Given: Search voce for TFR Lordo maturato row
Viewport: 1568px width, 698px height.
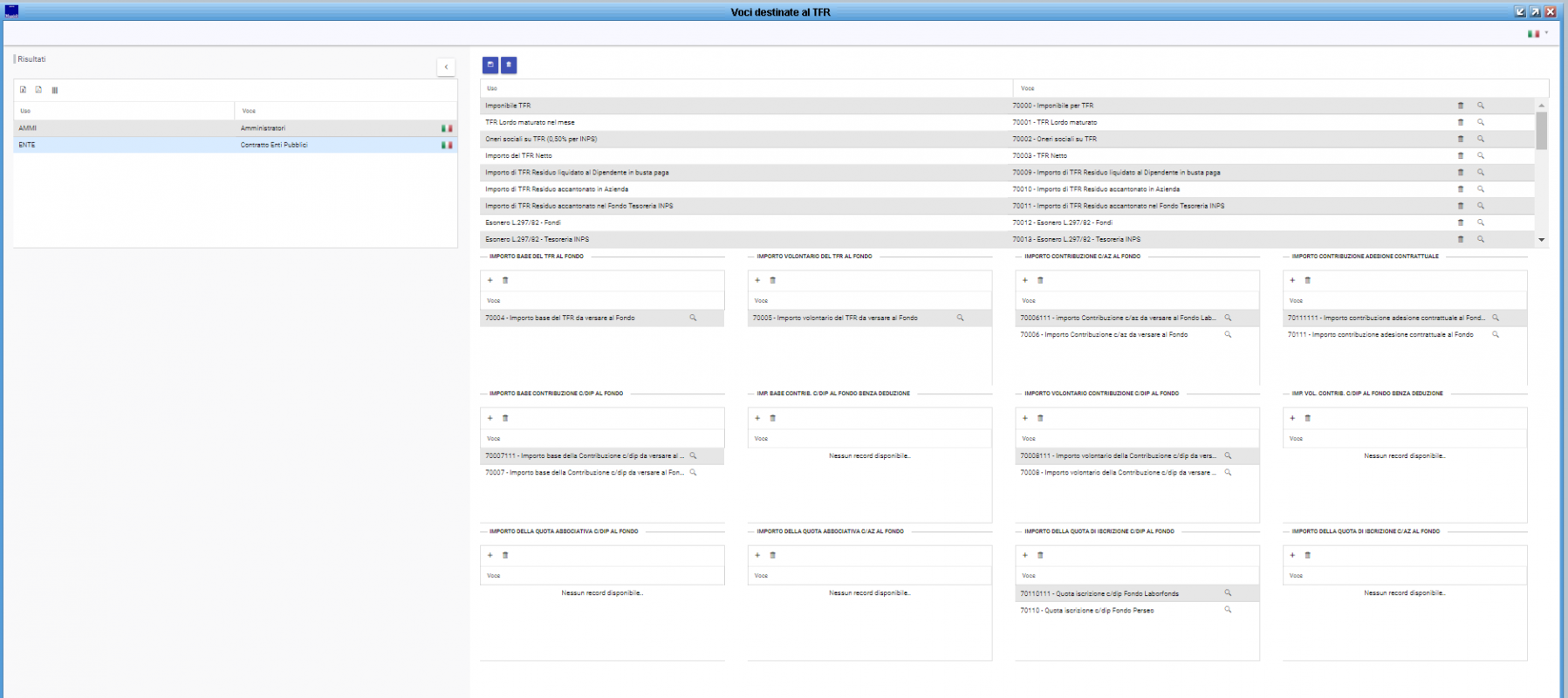Looking at the screenshot, I should [1481, 122].
